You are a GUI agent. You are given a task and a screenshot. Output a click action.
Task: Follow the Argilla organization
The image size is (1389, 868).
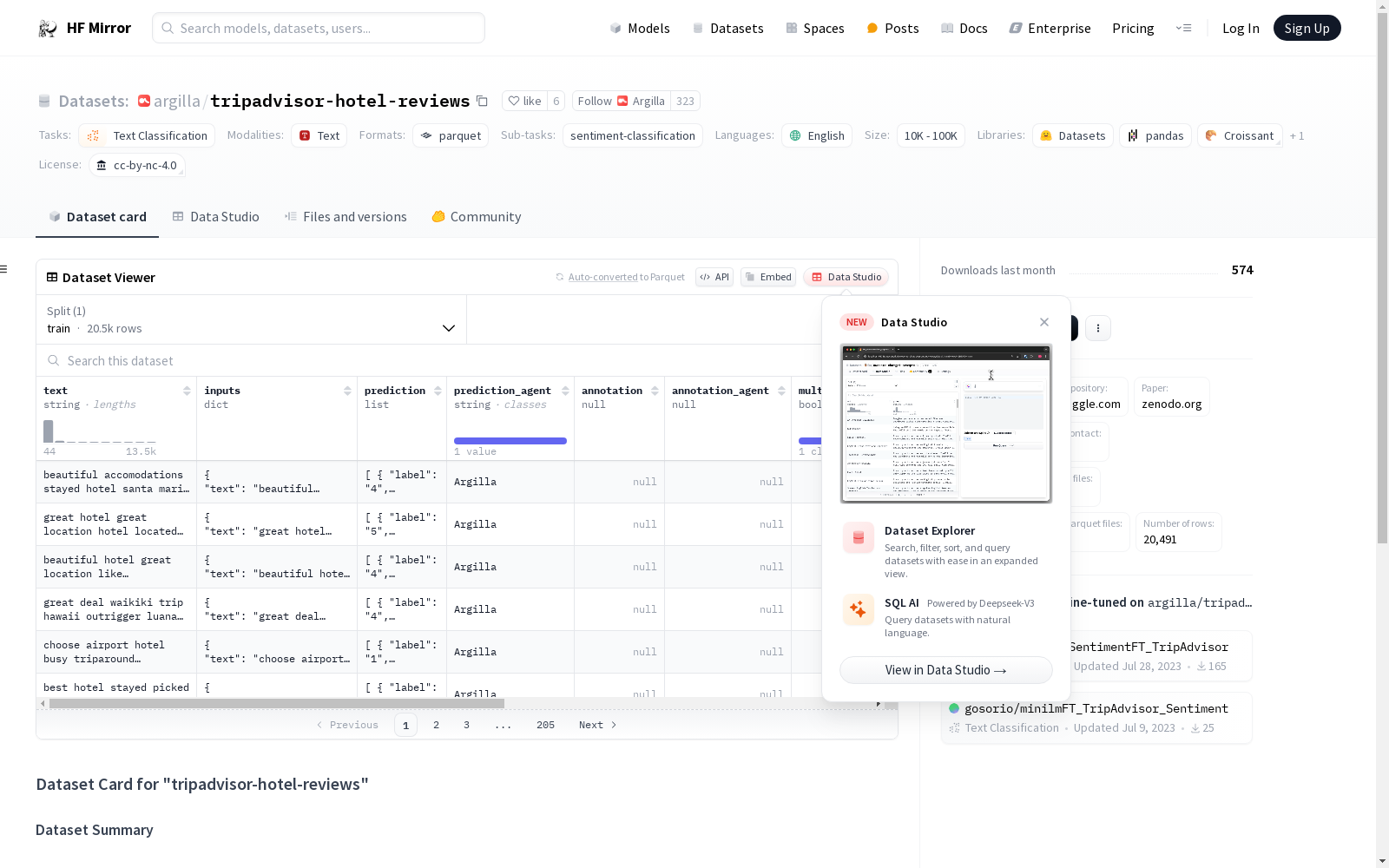(x=622, y=102)
